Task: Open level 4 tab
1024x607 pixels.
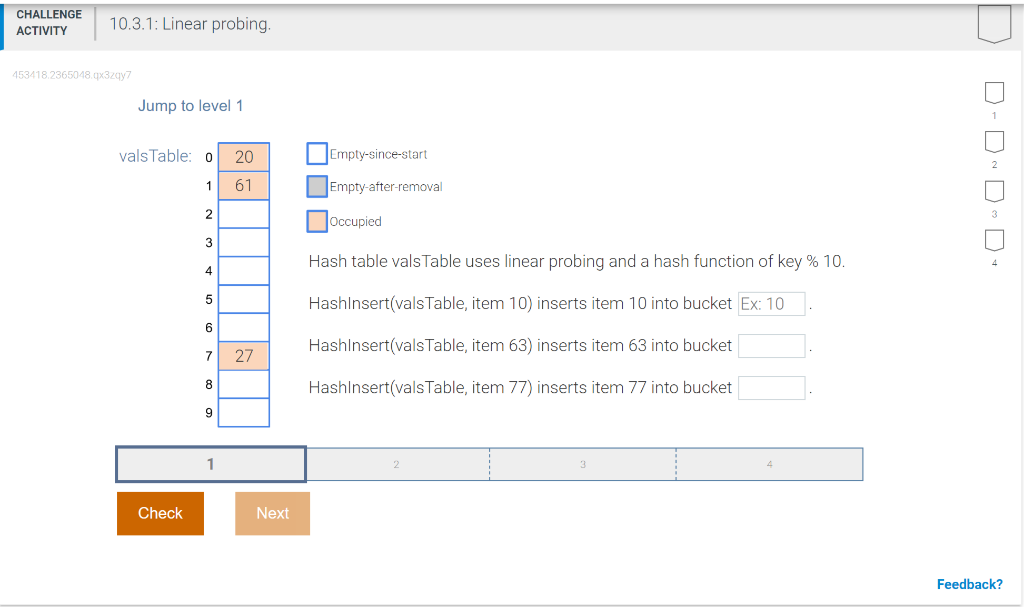Action: pyautogui.click(x=769, y=463)
